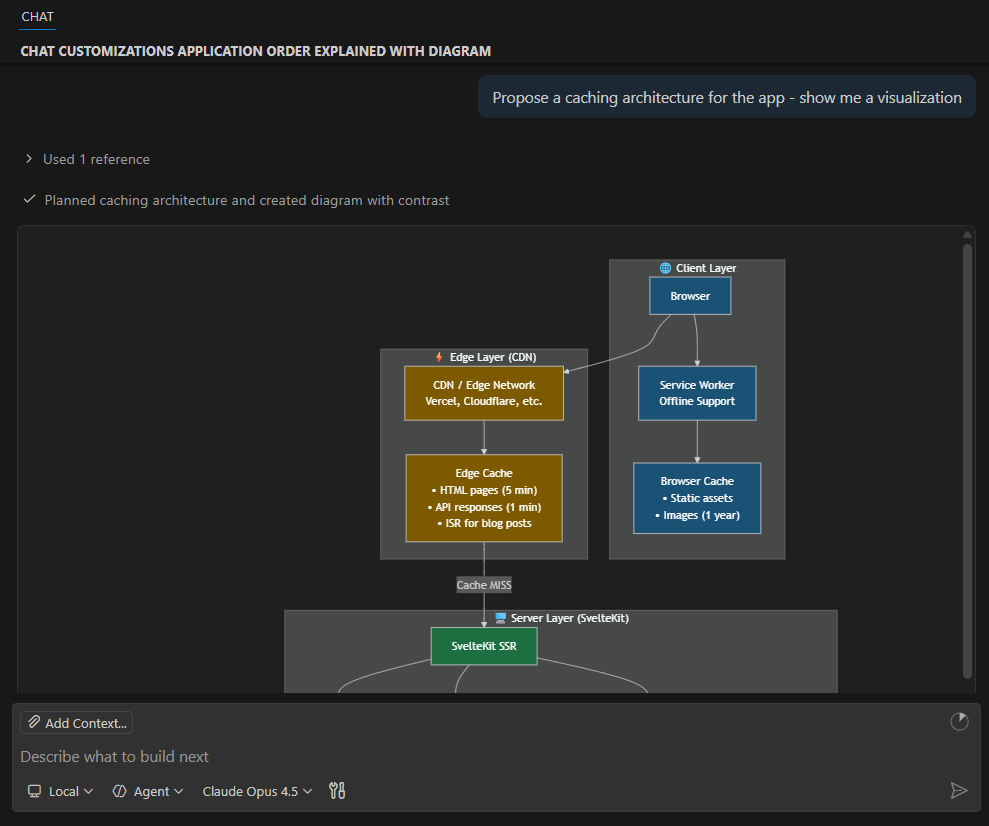Click the server icon on Server Layer (SvelteKit)
Image resolution: width=989 pixels, height=826 pixels.
501,617
